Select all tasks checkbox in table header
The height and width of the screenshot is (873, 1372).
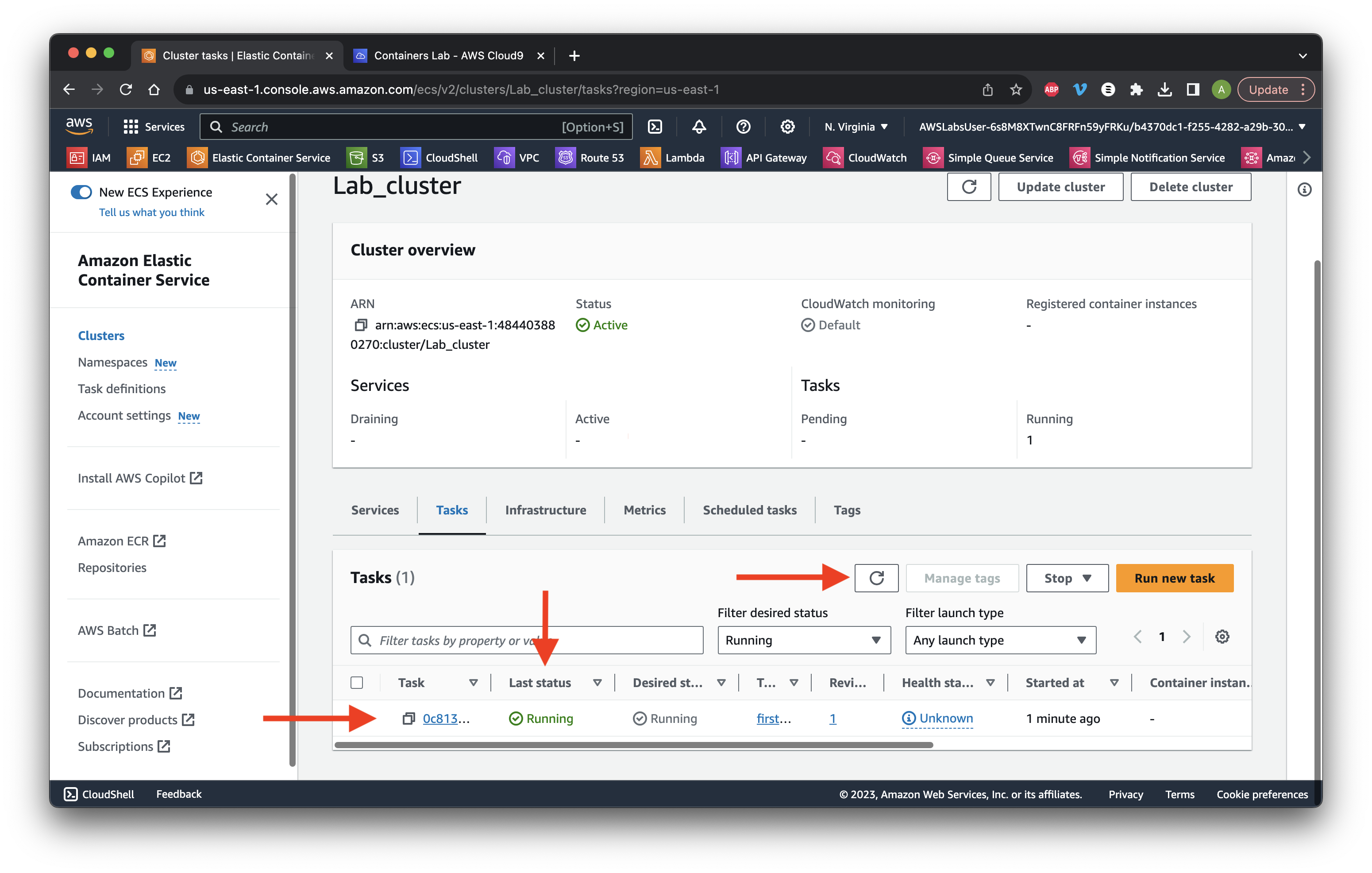(357, 683)
